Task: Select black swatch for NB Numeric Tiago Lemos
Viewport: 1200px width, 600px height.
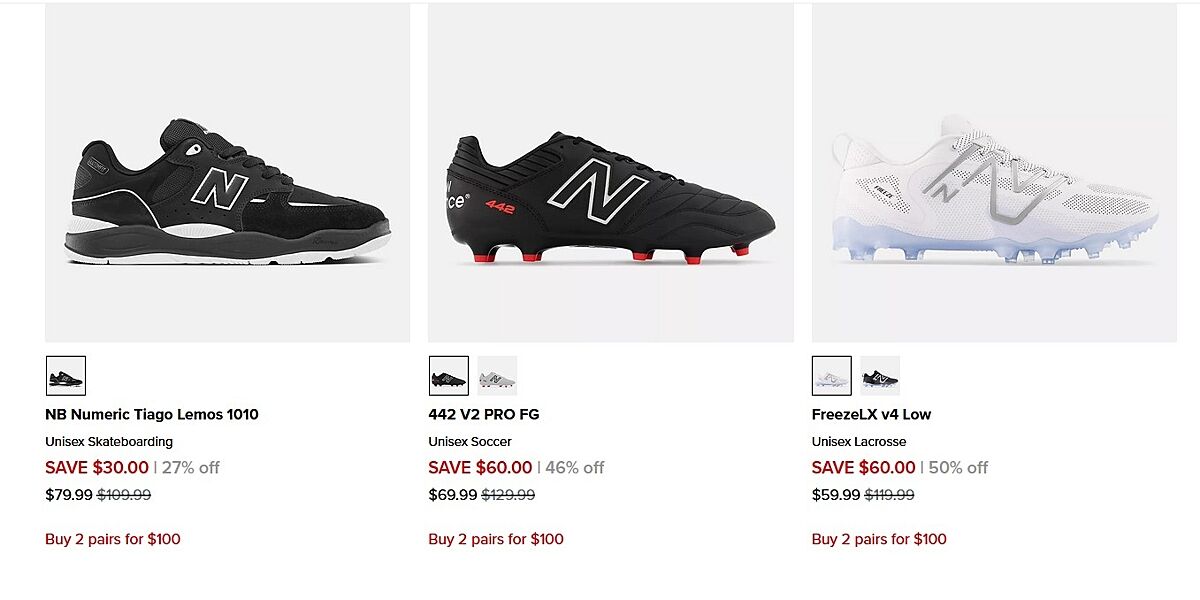Action: click(66, 376)
